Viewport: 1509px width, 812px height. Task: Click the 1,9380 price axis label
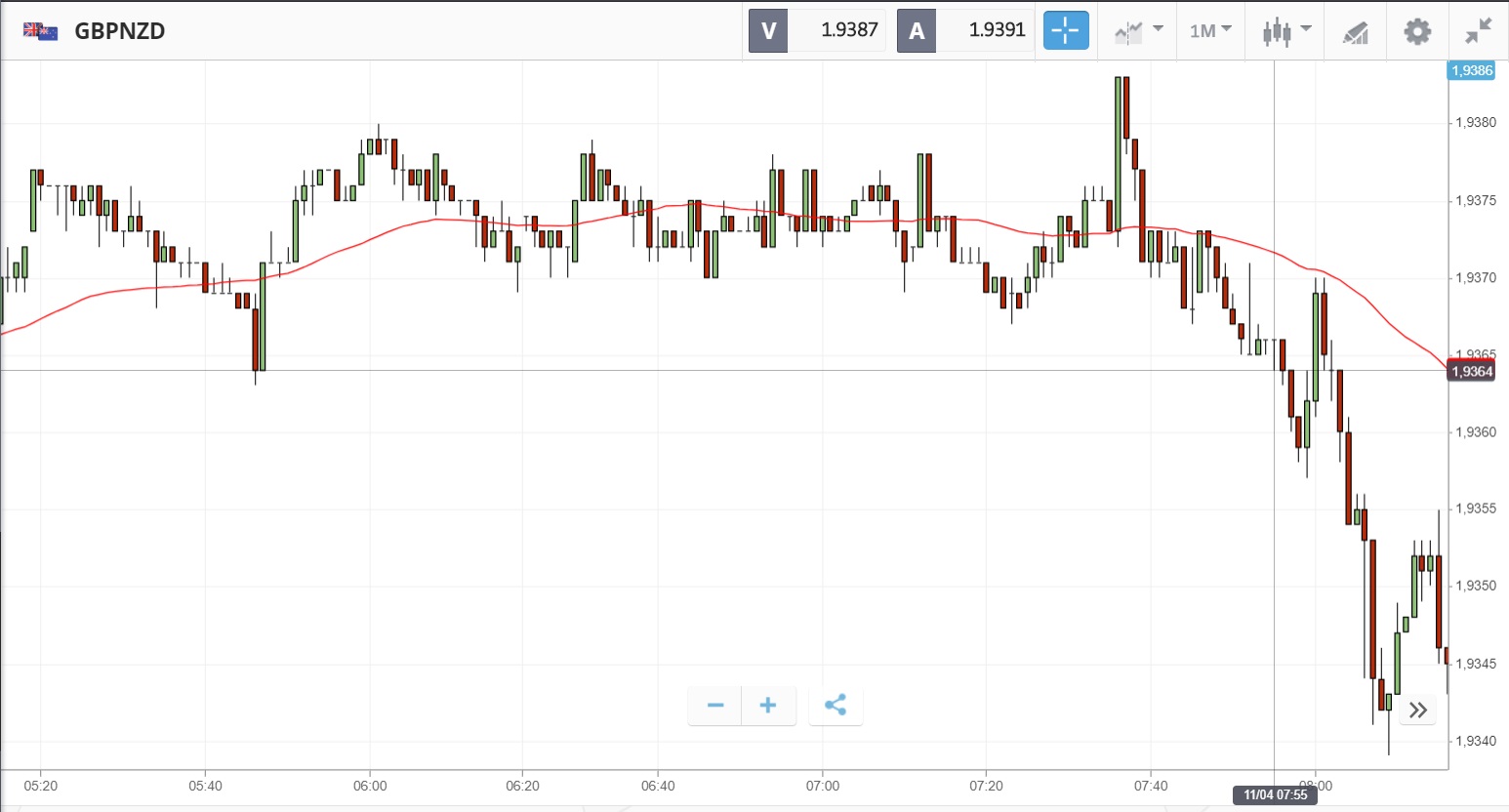(x=1475, y=123)
